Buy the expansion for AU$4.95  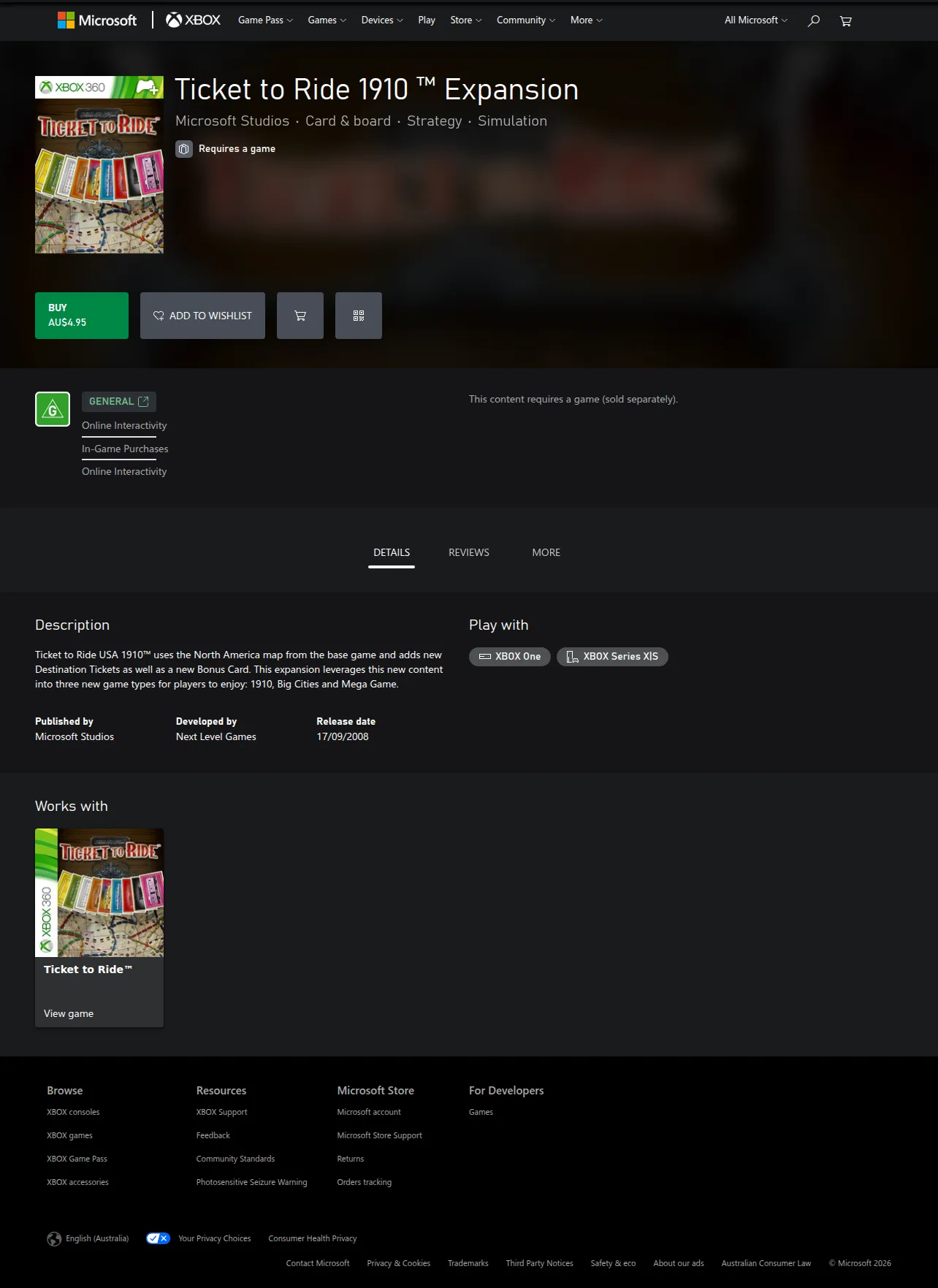click(82, 316)
